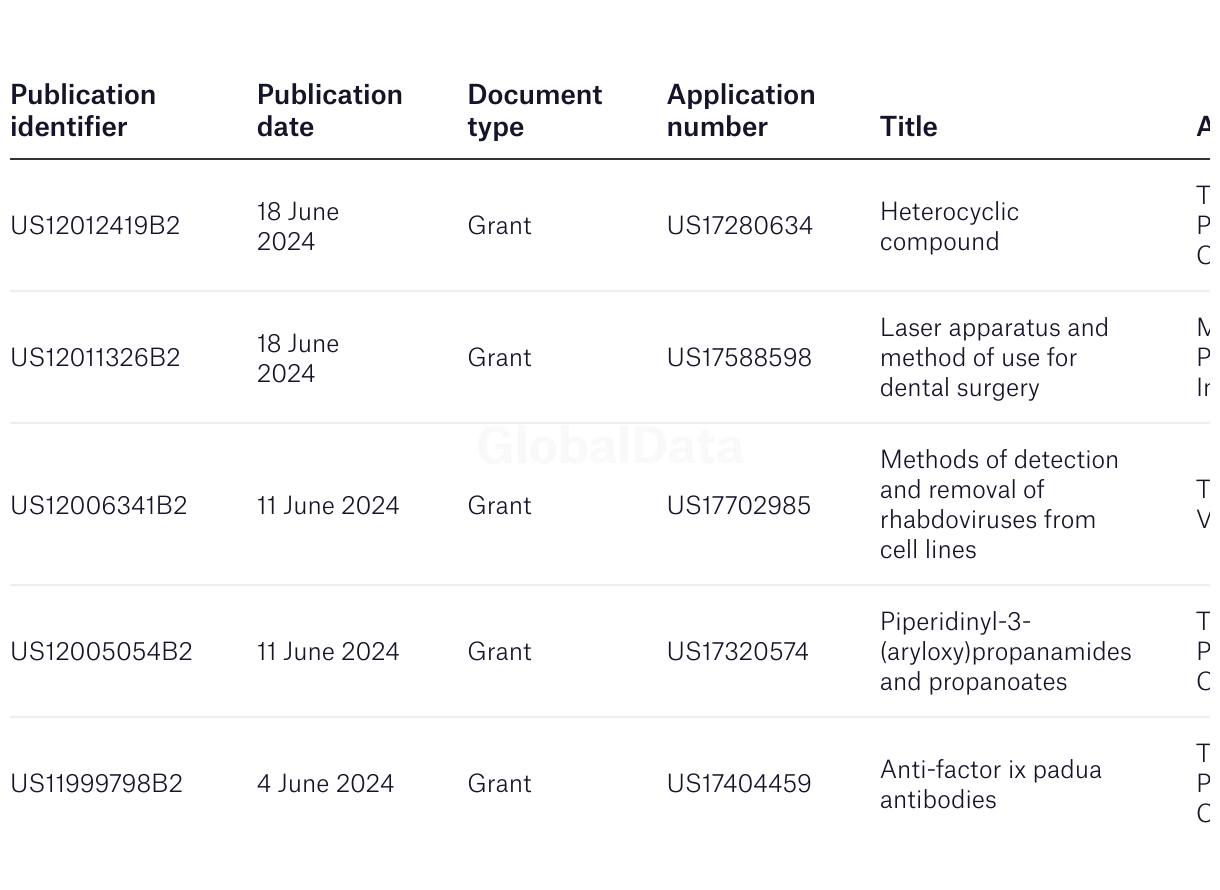Click the rhabdoviruses detection method title

[999, 505]
